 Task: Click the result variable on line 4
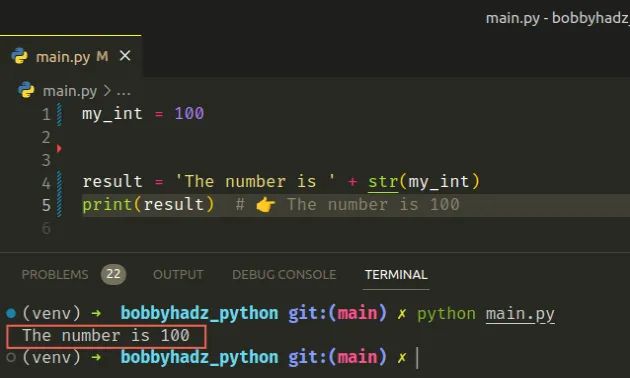click(112, 182)
